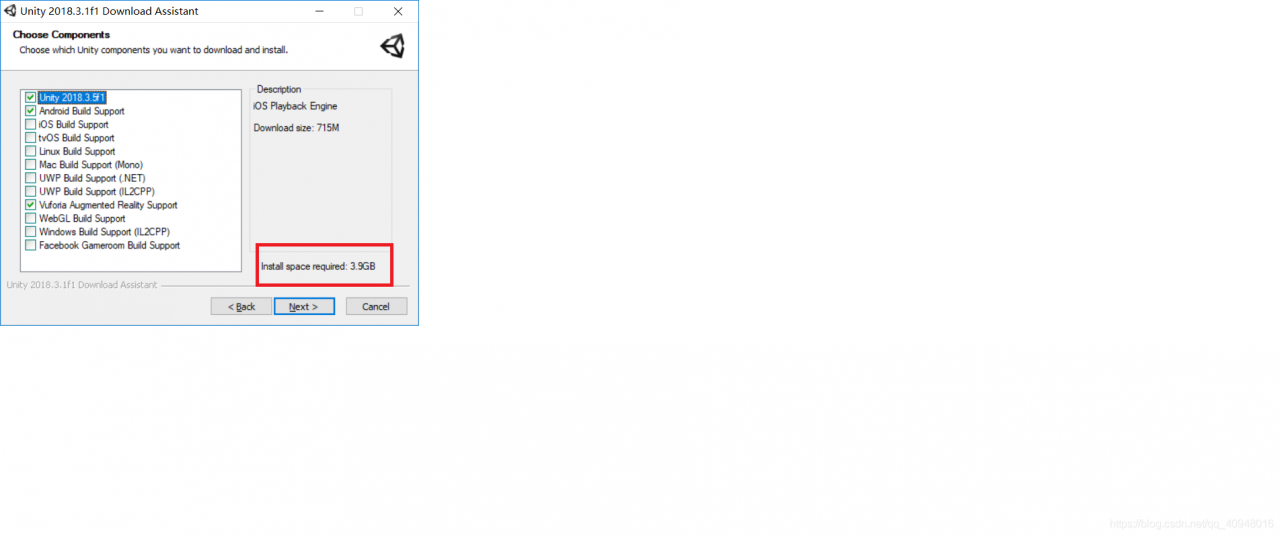Enable iOS Build Support checkbox
The image size is (1280, 536).
click(x=31, y=125)
